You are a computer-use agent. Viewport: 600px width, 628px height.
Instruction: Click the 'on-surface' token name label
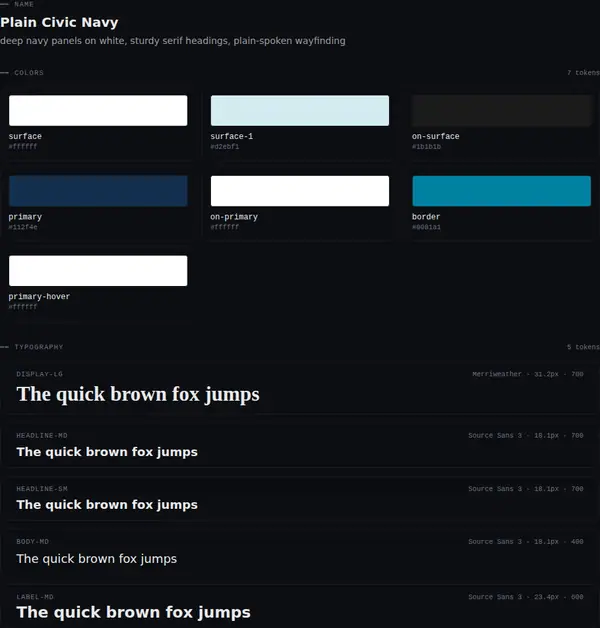[x=435, y=136]
